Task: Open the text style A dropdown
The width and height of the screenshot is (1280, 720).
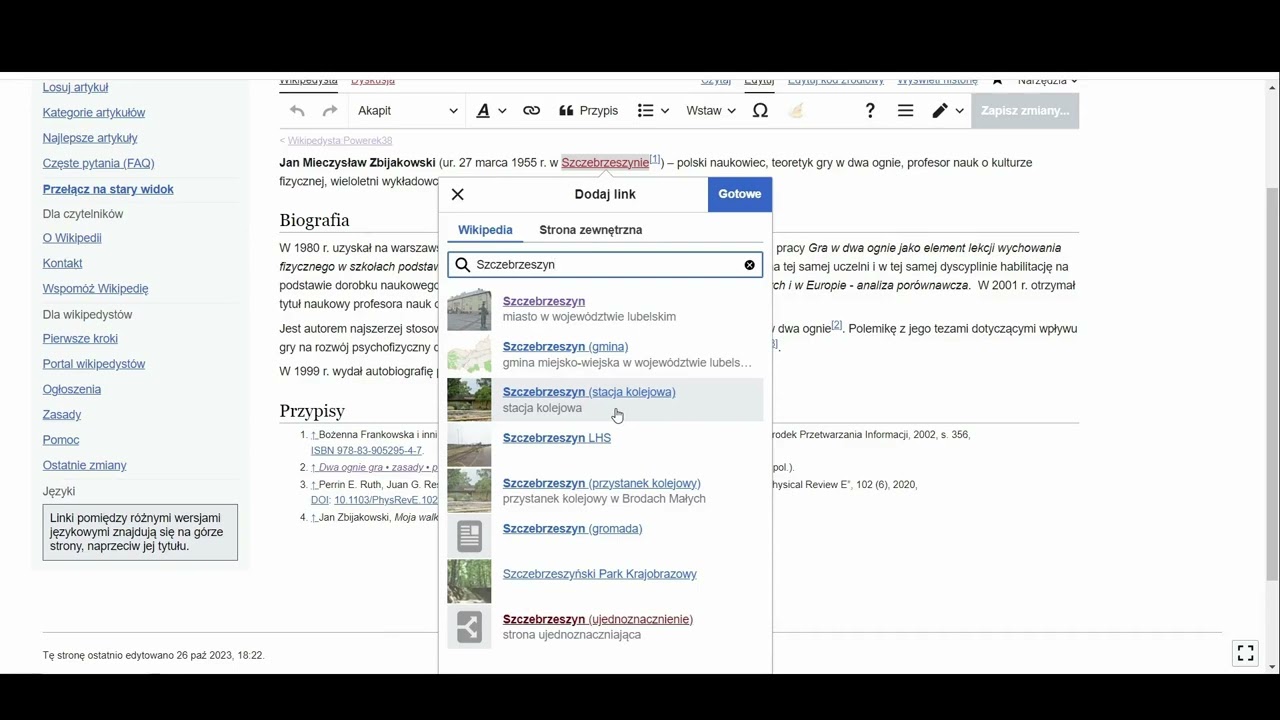Action: click(x=490, y=111)
